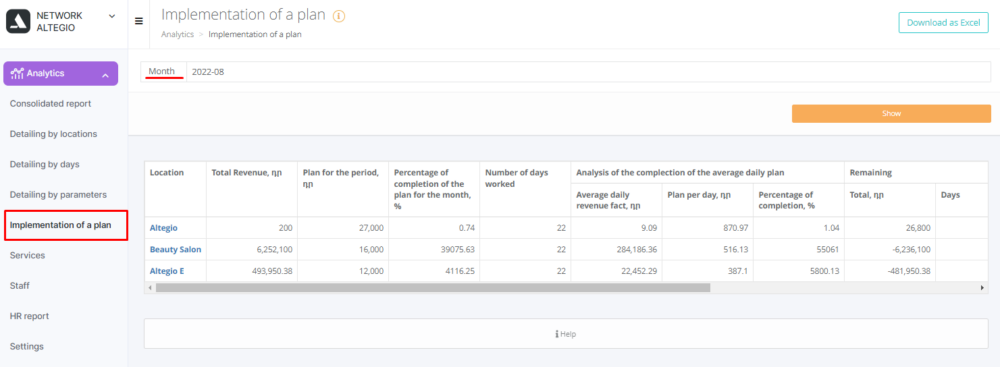Open Consolidated report
Image resolution: width=1000 pixels, height=367 pixels.
pyautogui.click(x=50, y=103)
